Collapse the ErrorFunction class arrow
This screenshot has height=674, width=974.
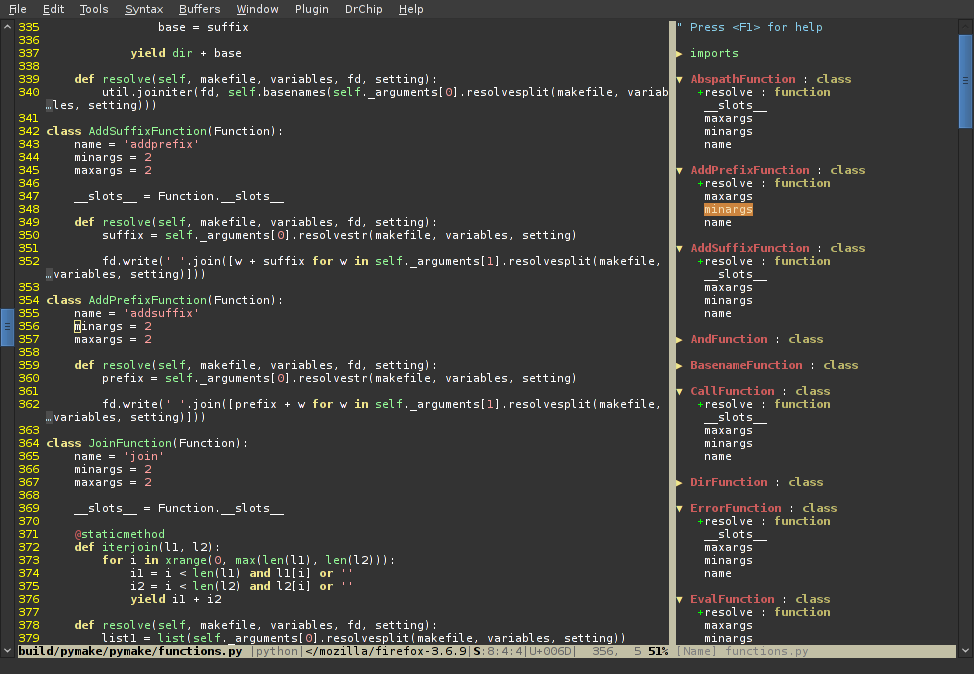[680, 508]
